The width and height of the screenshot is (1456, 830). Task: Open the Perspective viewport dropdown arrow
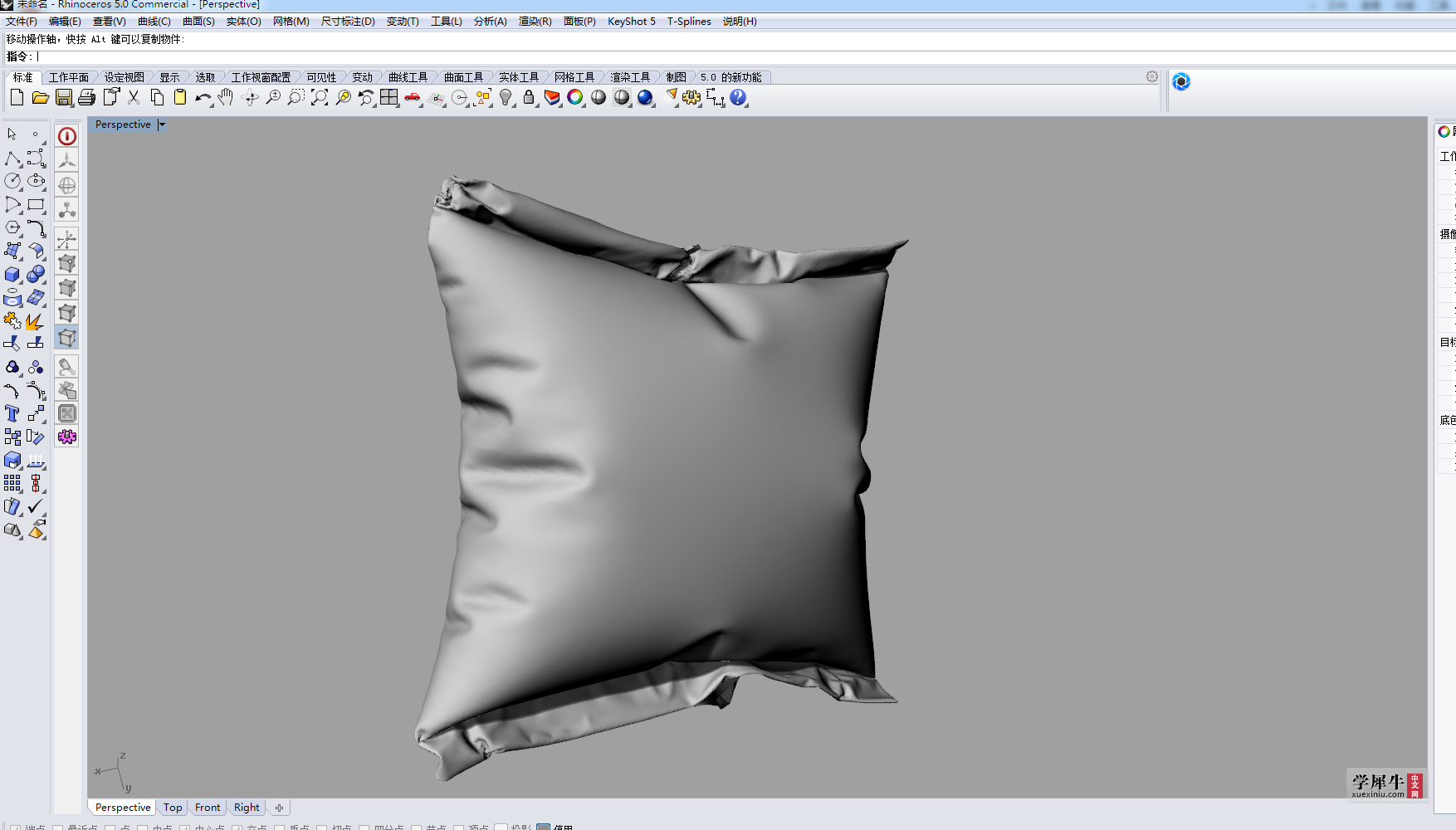[162, 124]
